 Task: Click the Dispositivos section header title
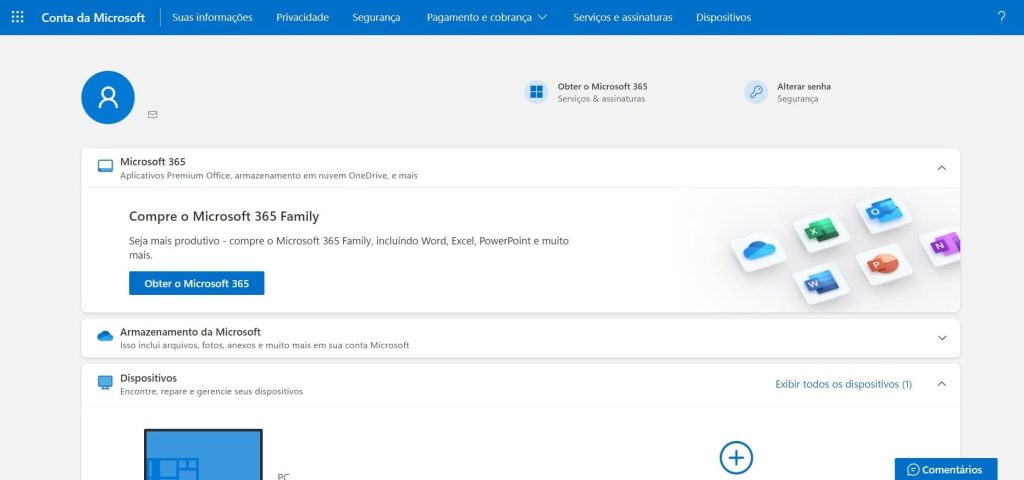(148, 378)
